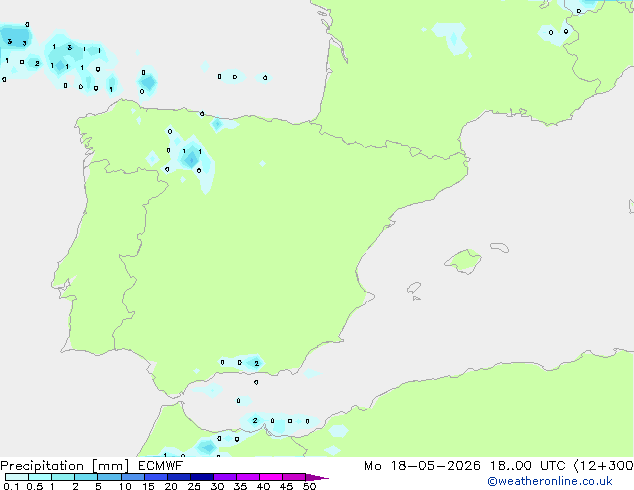Click the Precipitation [mm] title label

65,466
